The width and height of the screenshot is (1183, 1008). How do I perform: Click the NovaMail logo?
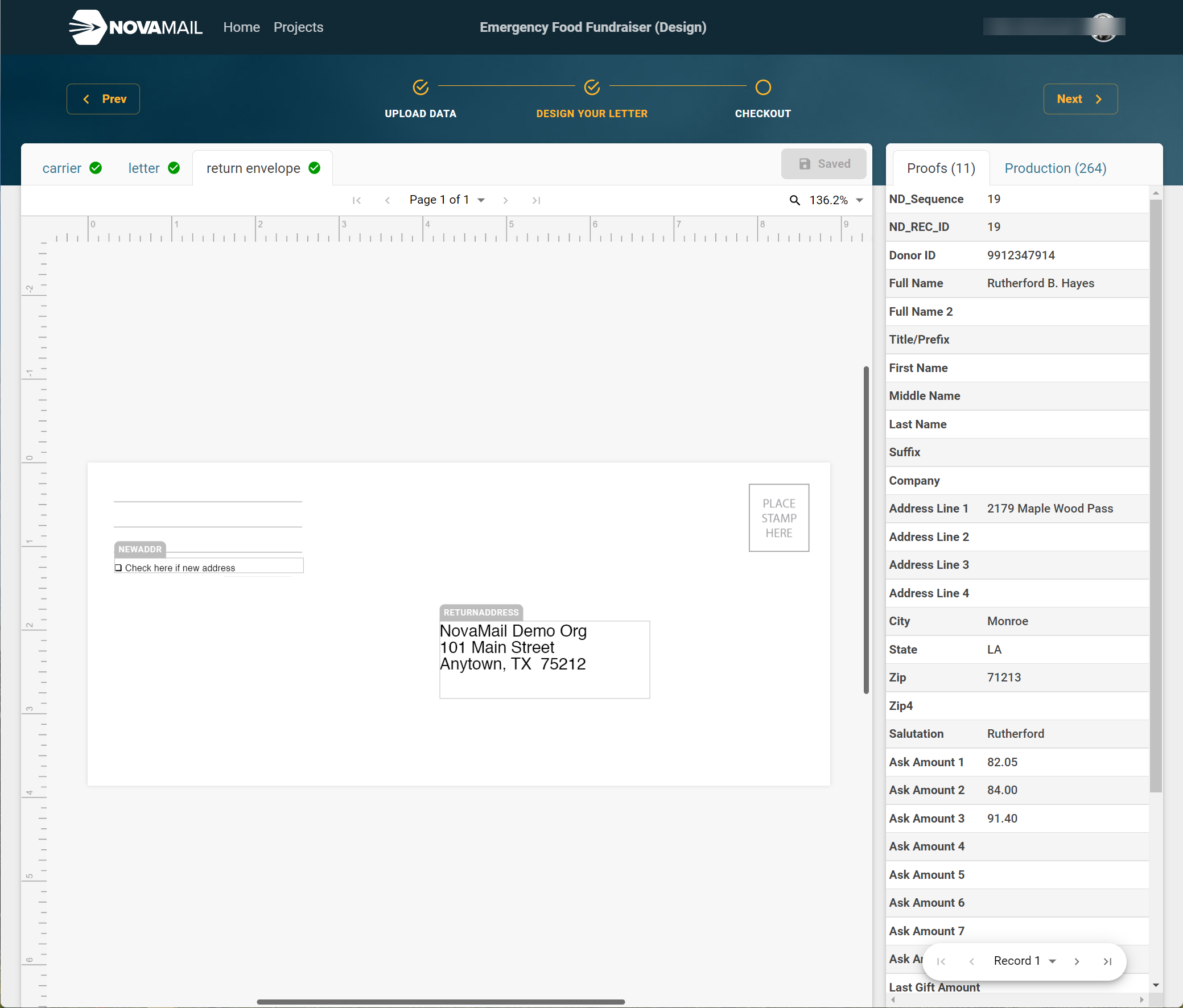135,27
